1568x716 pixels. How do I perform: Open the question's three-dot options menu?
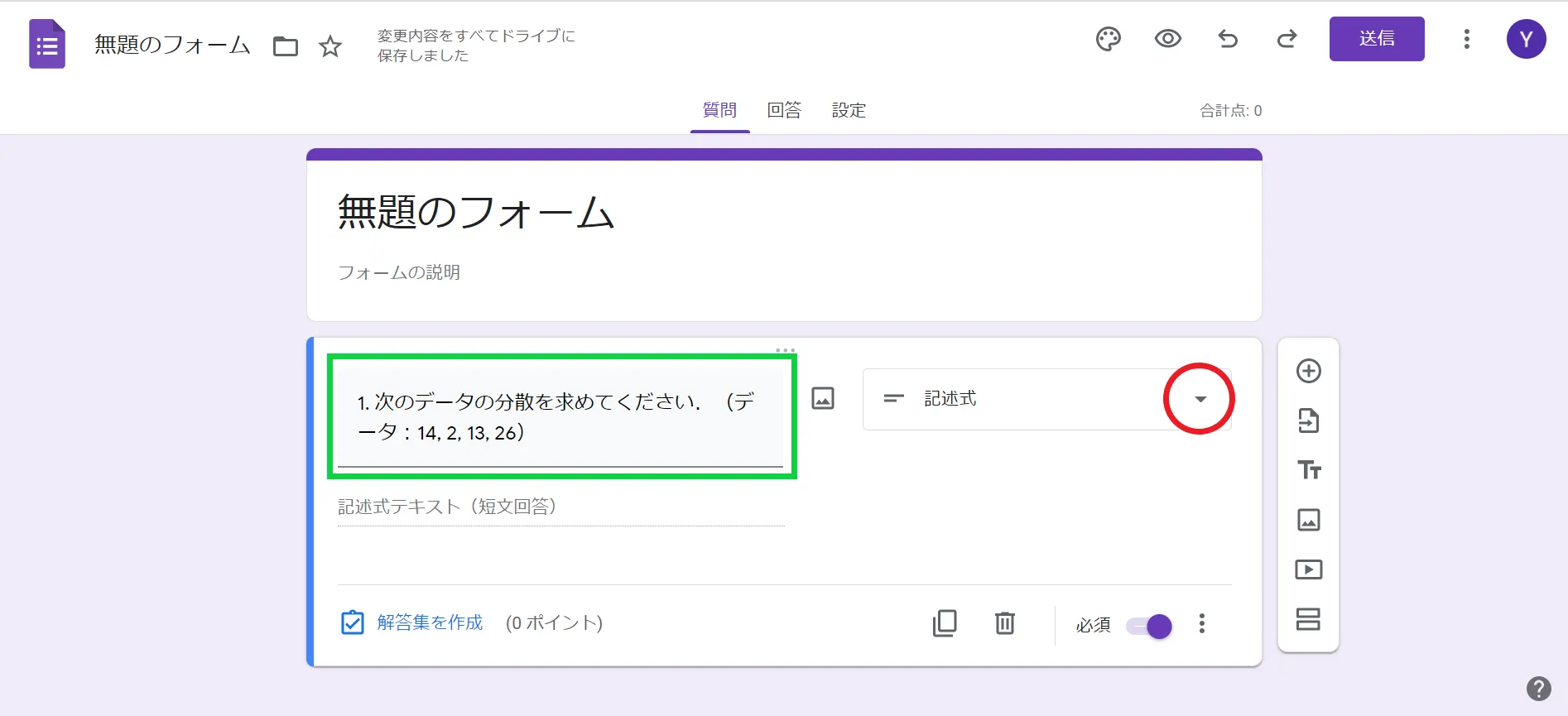[x=1201, y=623]
